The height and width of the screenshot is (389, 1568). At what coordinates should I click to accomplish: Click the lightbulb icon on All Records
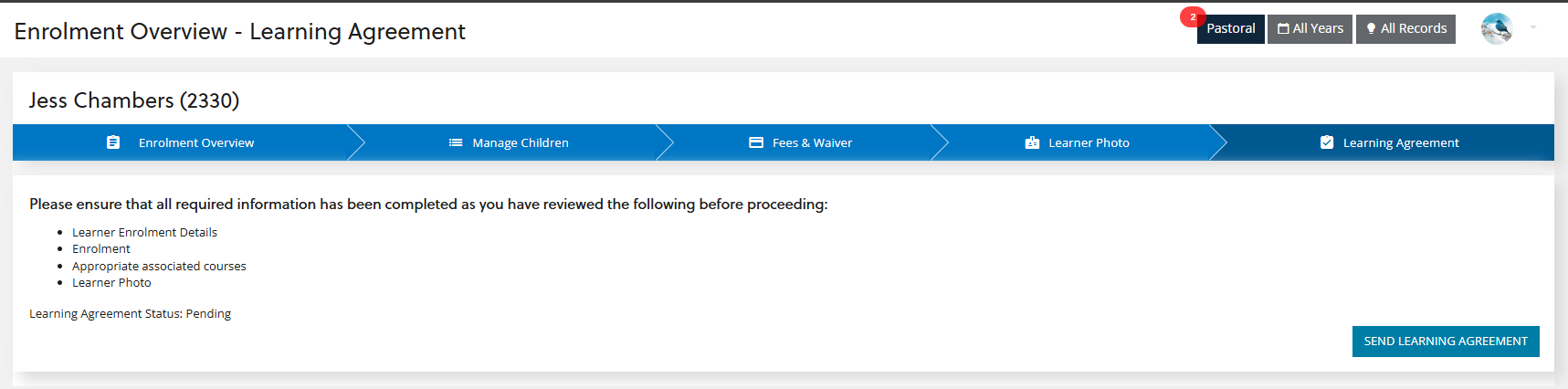pos(1371,29)
